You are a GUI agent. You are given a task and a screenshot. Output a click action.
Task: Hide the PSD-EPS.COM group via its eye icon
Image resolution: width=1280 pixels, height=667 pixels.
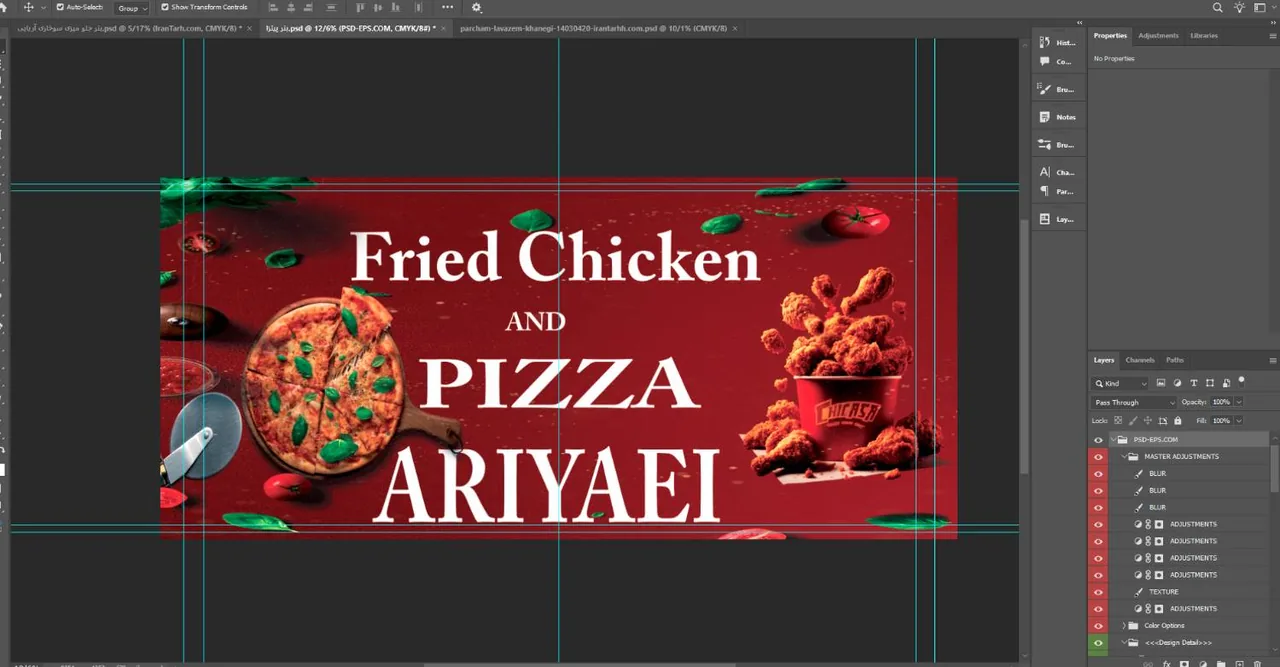coord(1098,440)
